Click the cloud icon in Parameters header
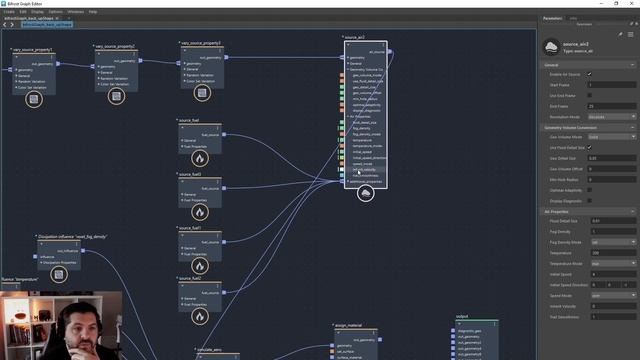640x360 pixels. [x=551, y=47]
